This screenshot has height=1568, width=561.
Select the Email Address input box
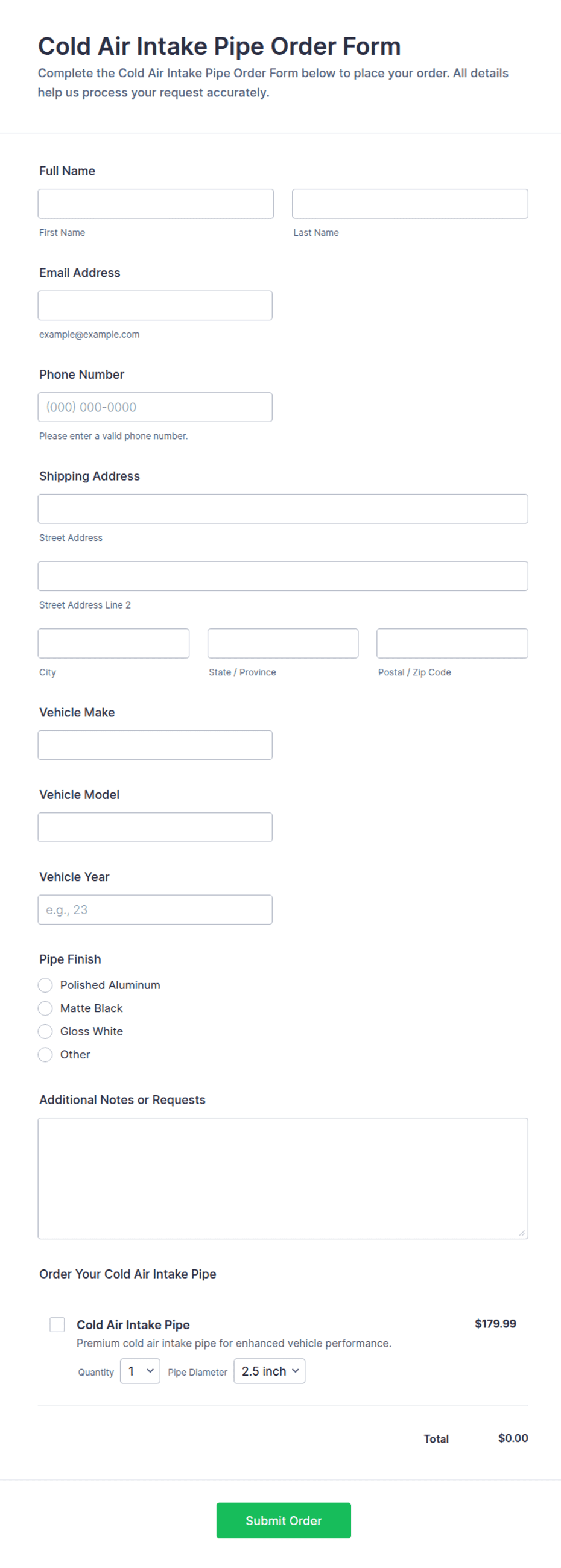click(x=154, y=305)
